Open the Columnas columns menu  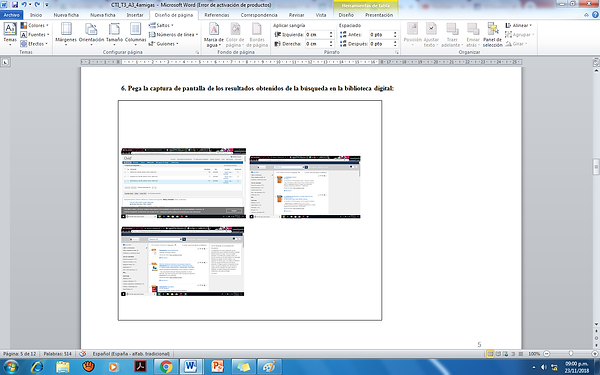(x=135, y=34)
